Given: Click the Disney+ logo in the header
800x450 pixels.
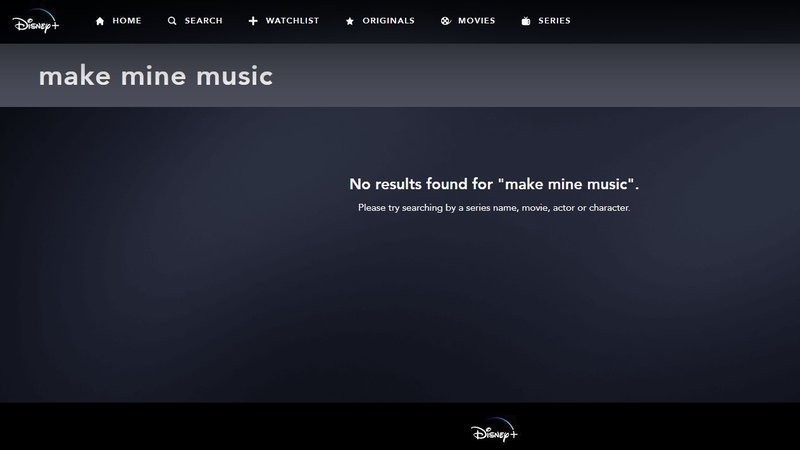Looking at the screenshot, I should point(36,21).
